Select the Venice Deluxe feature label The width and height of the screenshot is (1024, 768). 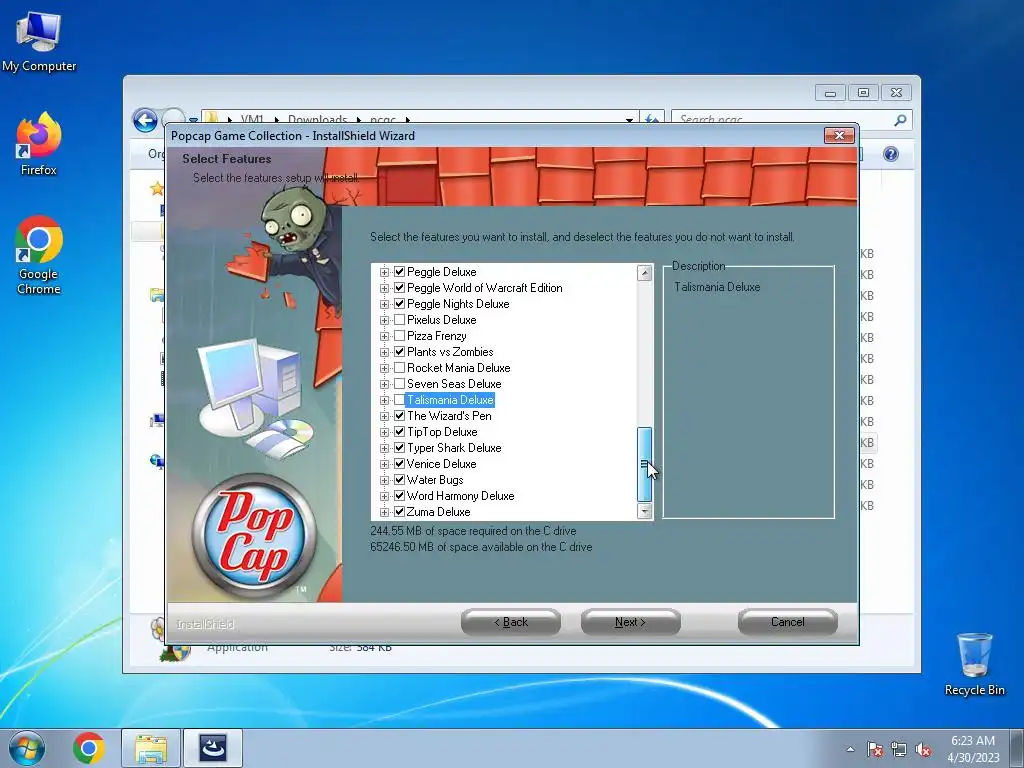441,464
